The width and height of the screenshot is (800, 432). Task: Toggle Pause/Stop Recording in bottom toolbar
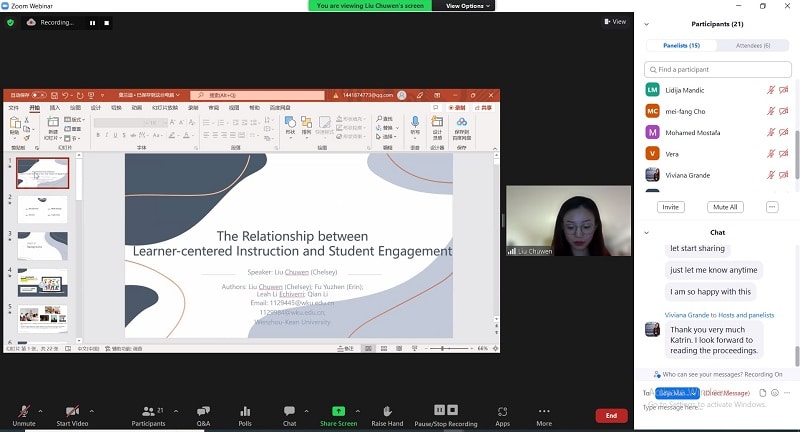click(x=447, y=411)
